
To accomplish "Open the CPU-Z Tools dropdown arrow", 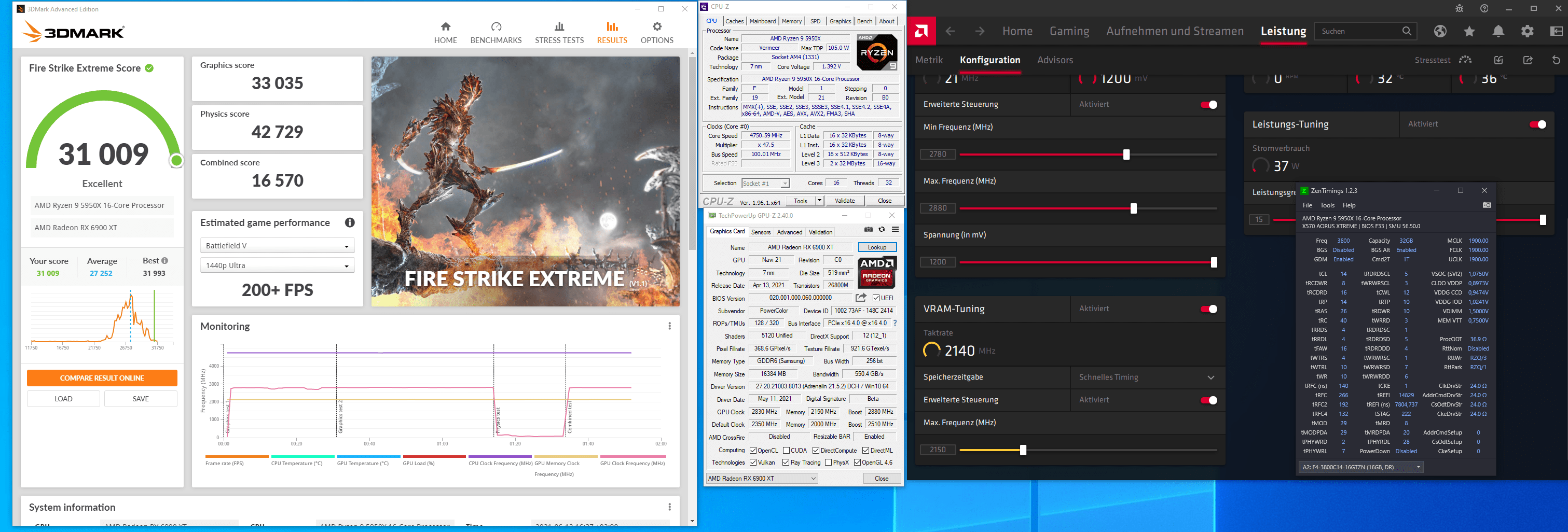I will [x=819, y=201].
